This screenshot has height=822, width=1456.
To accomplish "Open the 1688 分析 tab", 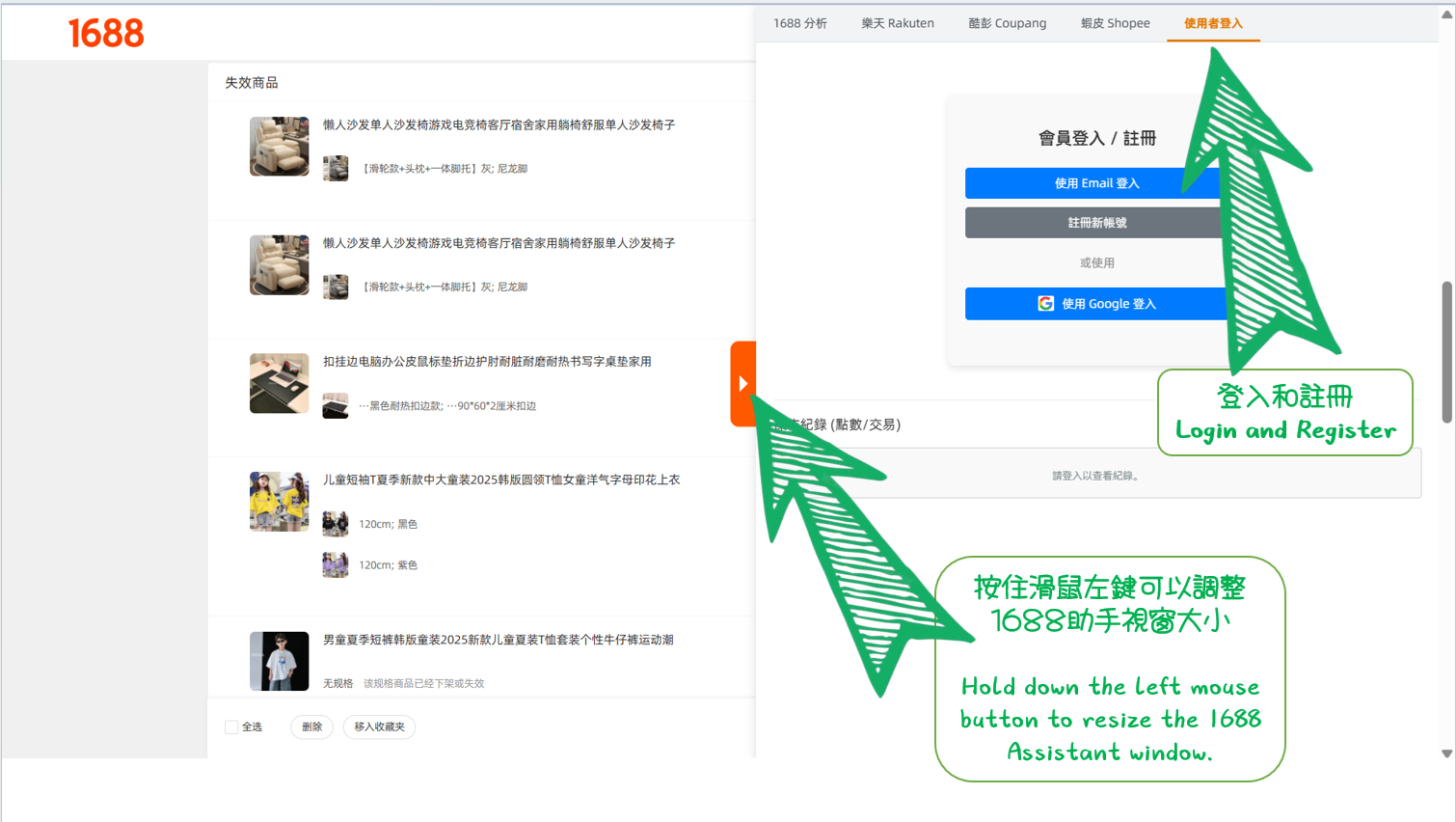I will tap(799, 23).
